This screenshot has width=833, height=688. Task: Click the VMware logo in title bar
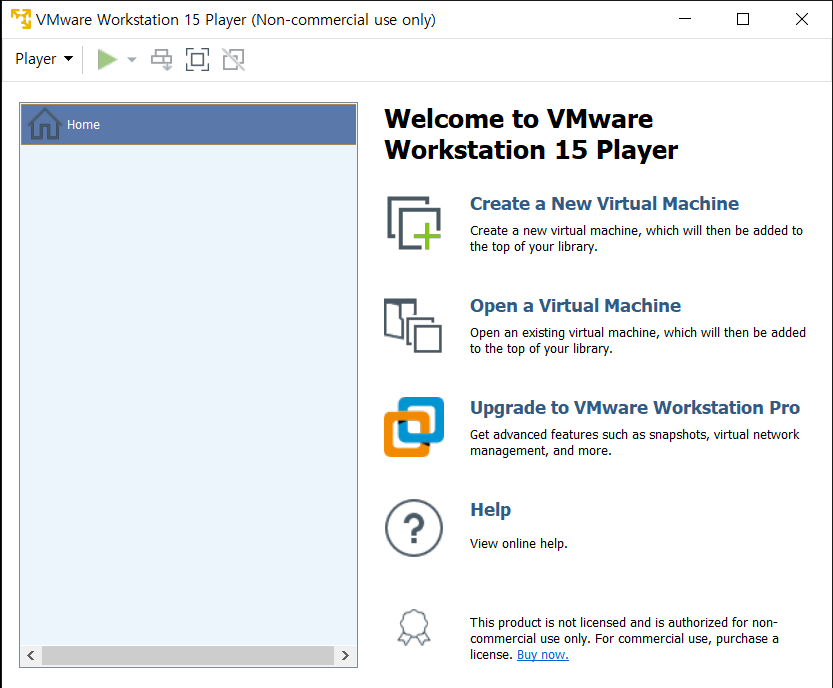click(x=21, y=19)
